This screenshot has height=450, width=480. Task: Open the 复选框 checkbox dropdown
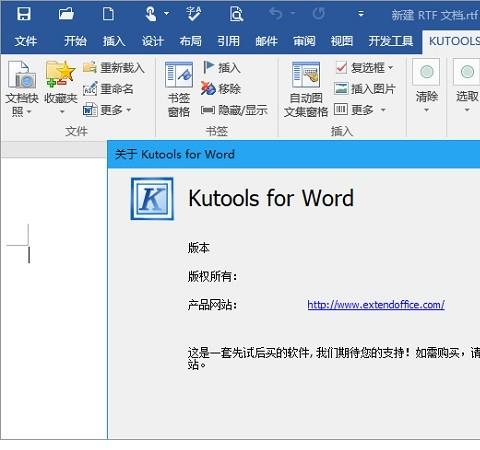(365, 68)
